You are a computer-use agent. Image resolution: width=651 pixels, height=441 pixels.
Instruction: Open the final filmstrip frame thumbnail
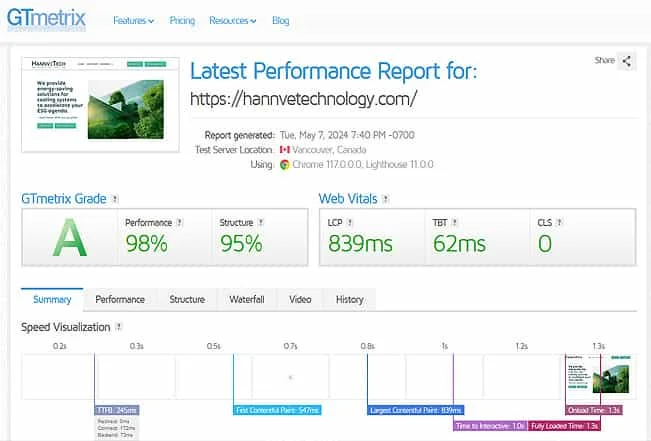tap(598, 377)
